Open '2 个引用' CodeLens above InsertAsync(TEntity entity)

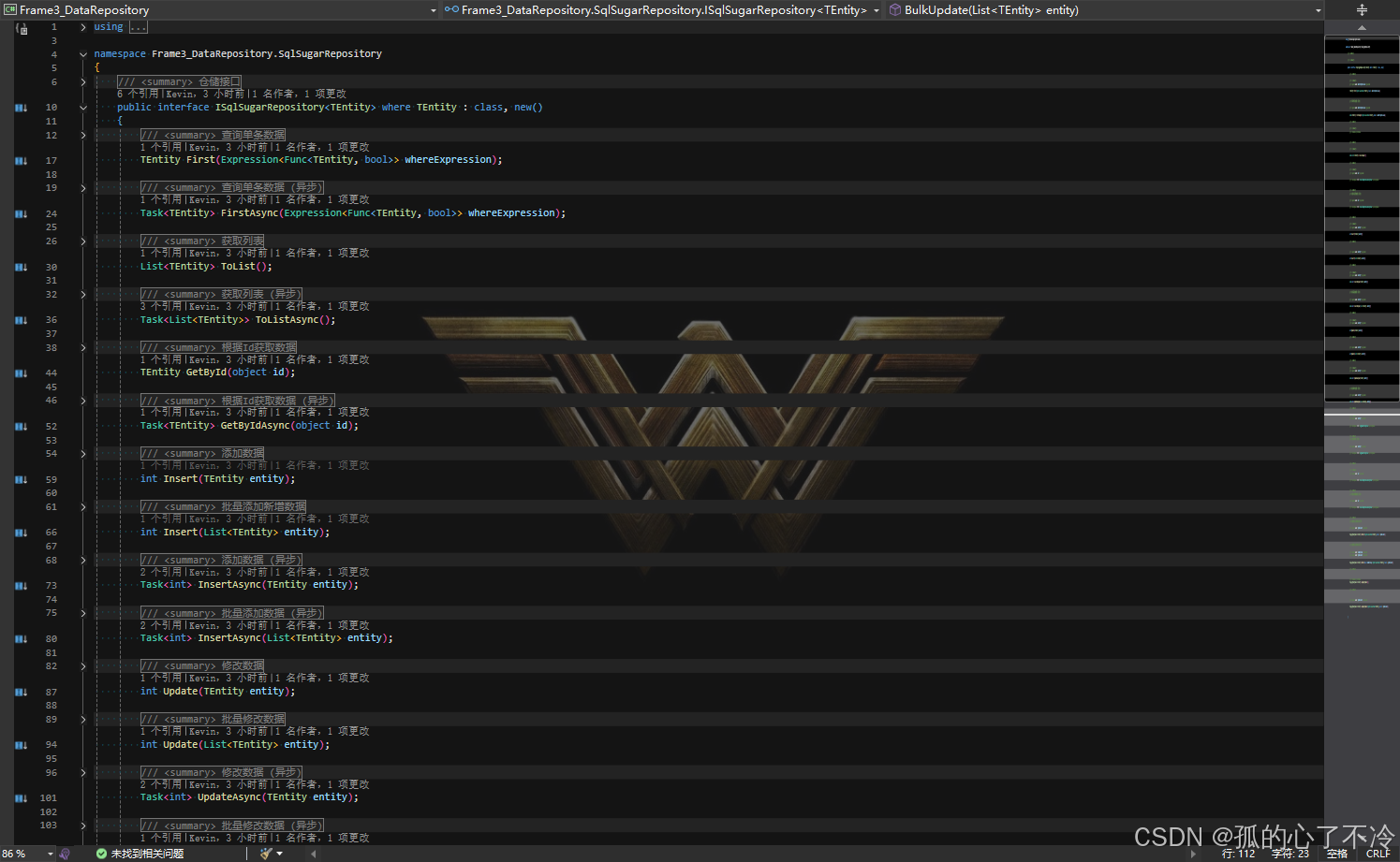click(162, 573)
